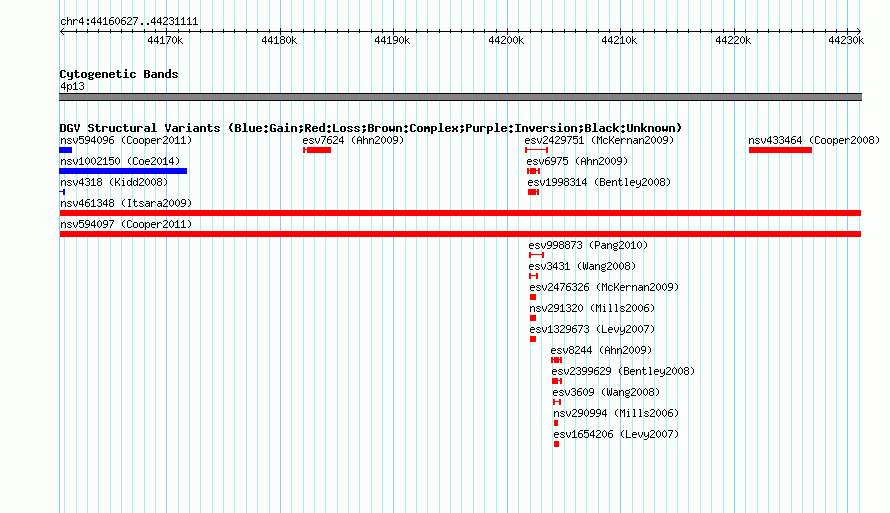
Task: Click the chr4:44160627..44231111 coordinate label
Action: 129,22
